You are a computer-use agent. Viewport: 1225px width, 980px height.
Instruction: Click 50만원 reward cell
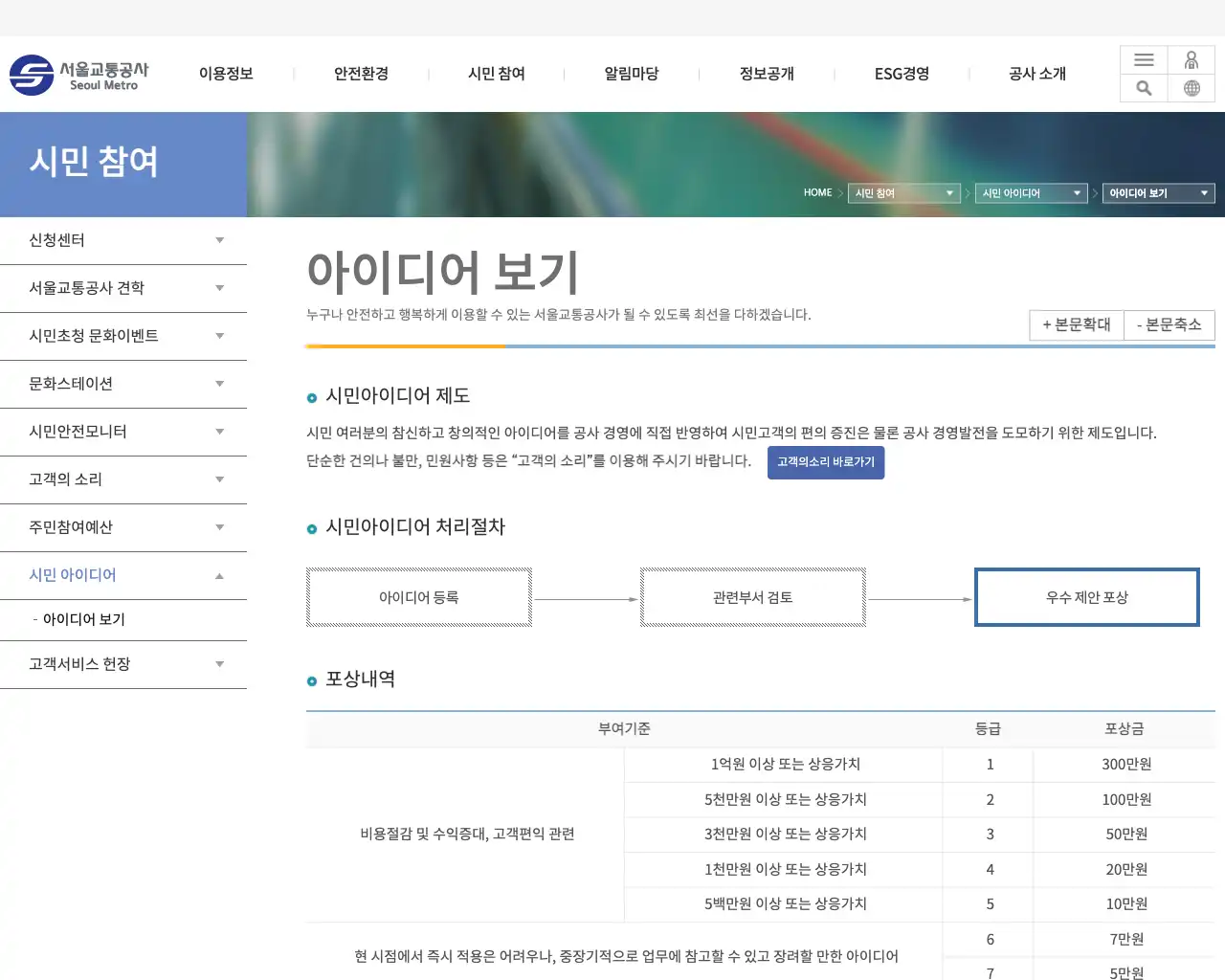coord(1125,835)
